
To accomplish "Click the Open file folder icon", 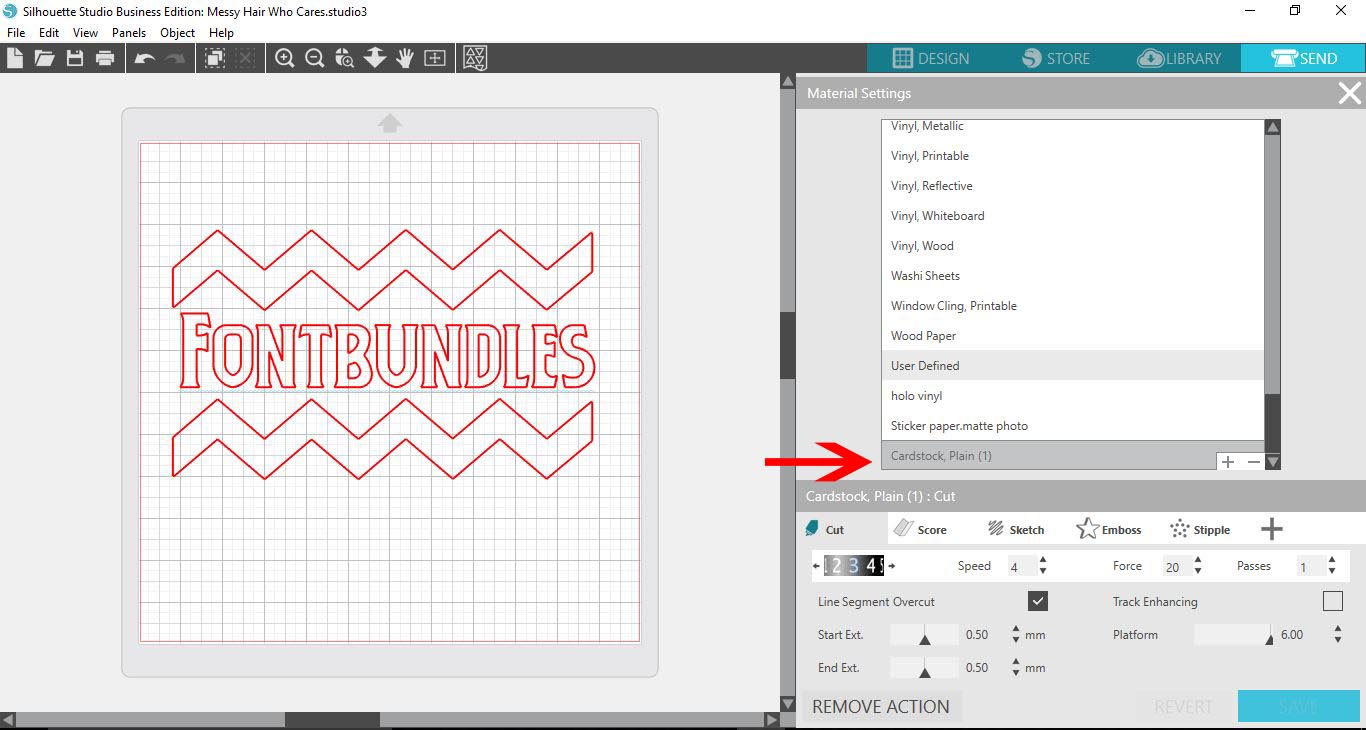I will coord(44,58).
